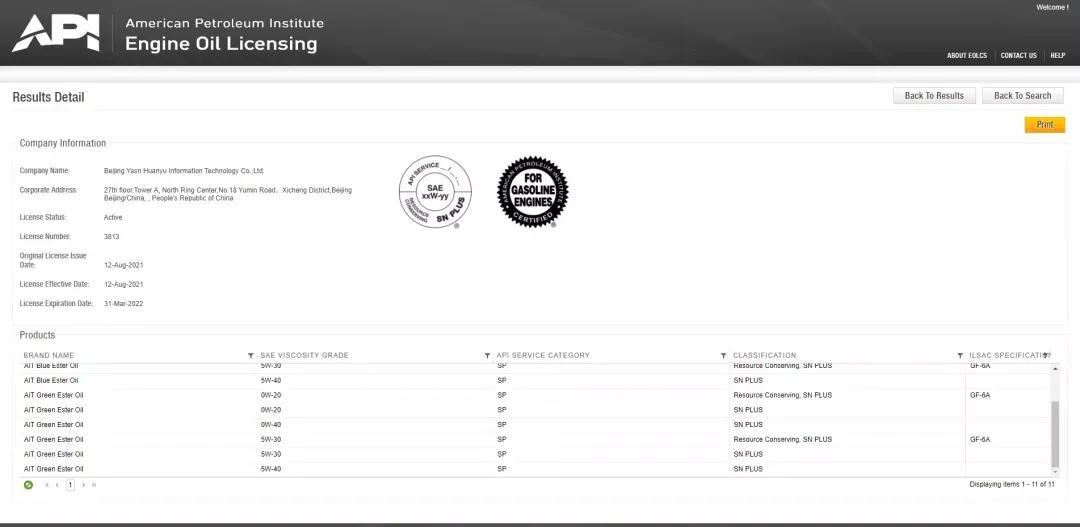Click the products table scroll up arrow
1080x527 pixels.
tap(1055, 369)
